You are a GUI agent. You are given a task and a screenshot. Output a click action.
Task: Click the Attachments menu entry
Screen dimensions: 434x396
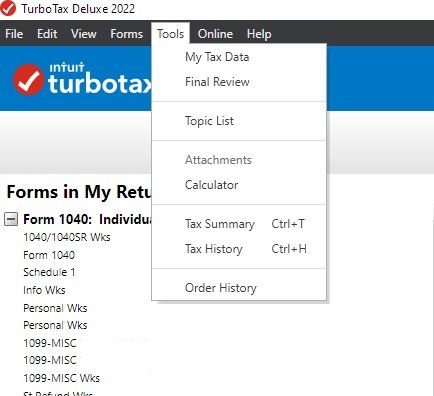(x=239, y=160)
